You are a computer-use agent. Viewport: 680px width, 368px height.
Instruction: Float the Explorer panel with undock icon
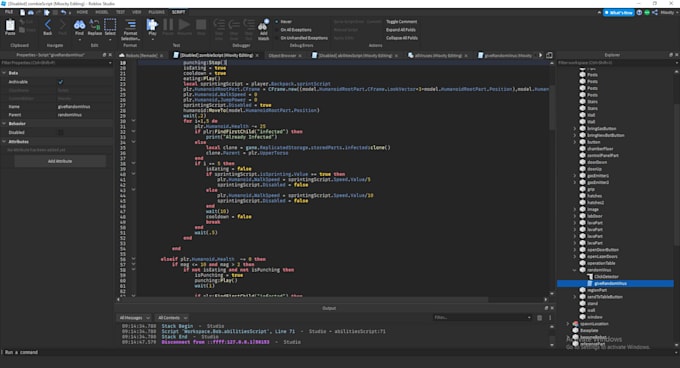671,55
